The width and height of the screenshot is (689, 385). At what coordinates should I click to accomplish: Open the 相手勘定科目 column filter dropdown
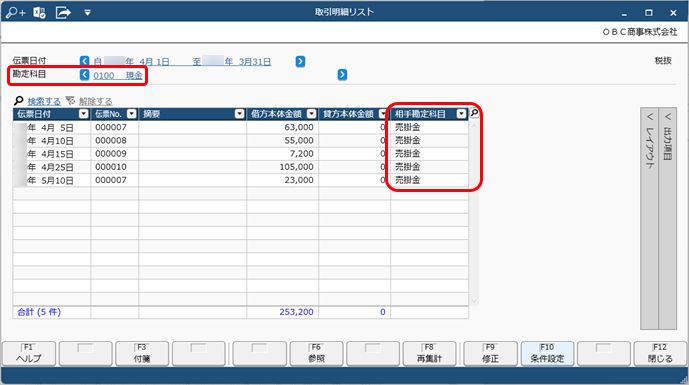tap(461, 114)
